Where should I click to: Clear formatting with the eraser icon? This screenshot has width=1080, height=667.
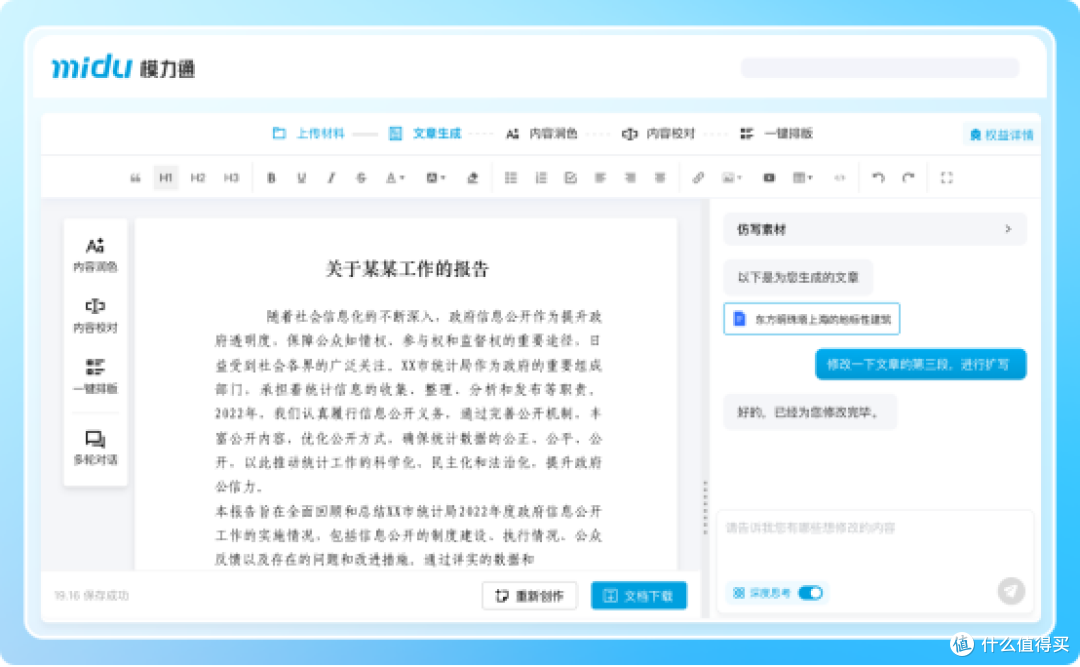tap(472, 178)
